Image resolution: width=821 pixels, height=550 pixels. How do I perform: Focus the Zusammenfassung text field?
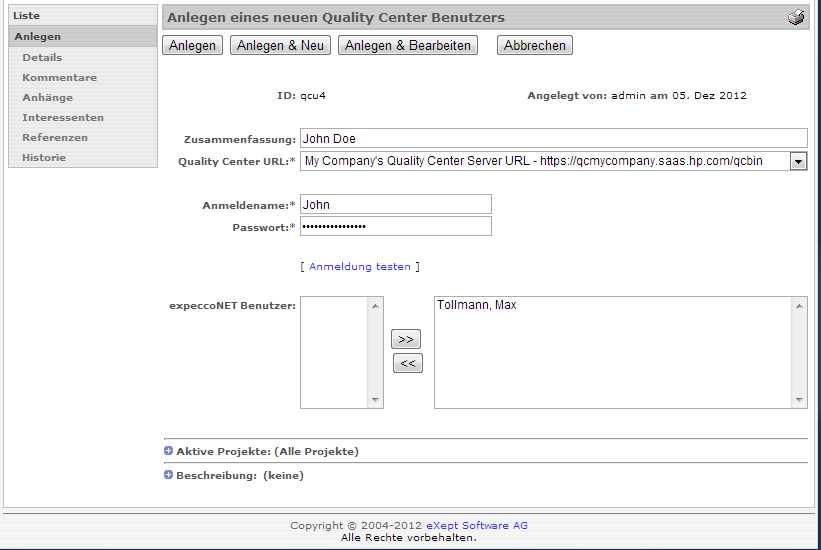tap(553, 139)
